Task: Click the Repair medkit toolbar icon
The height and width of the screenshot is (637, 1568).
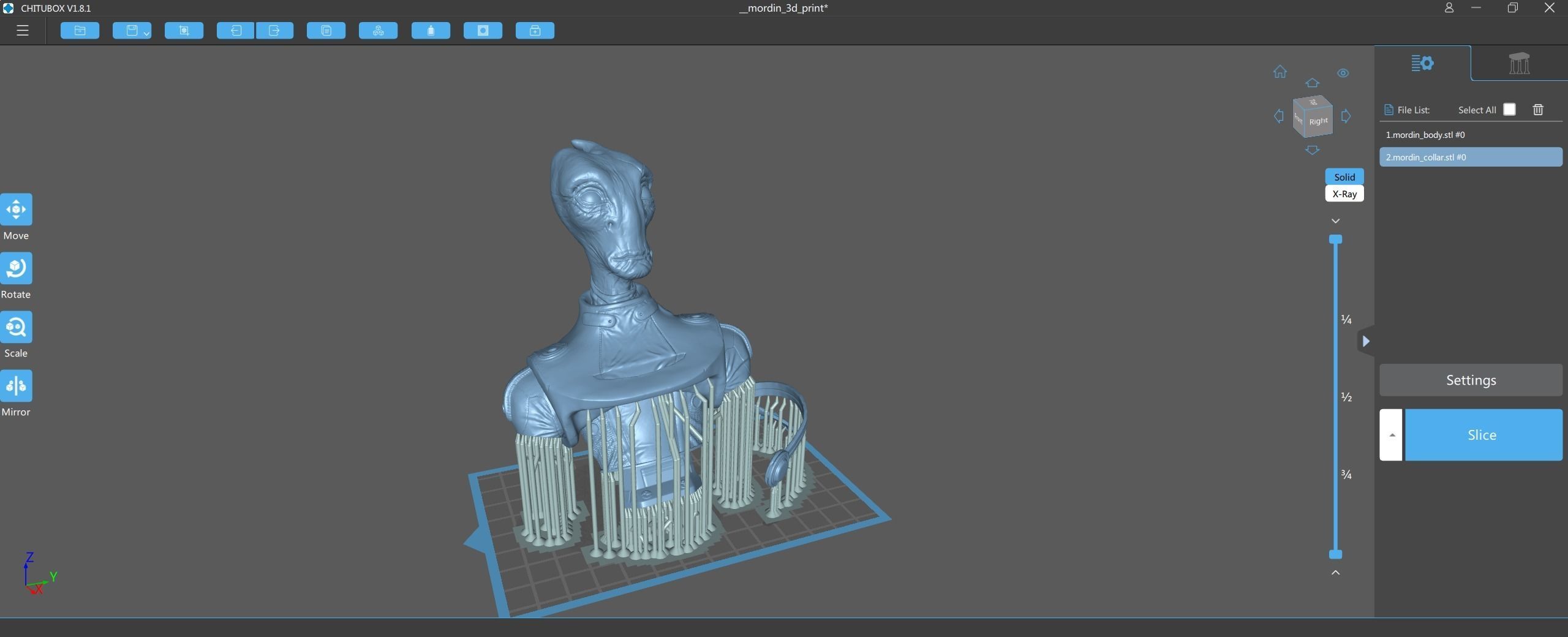Action: pyautogui.click(x=535, y=31)
